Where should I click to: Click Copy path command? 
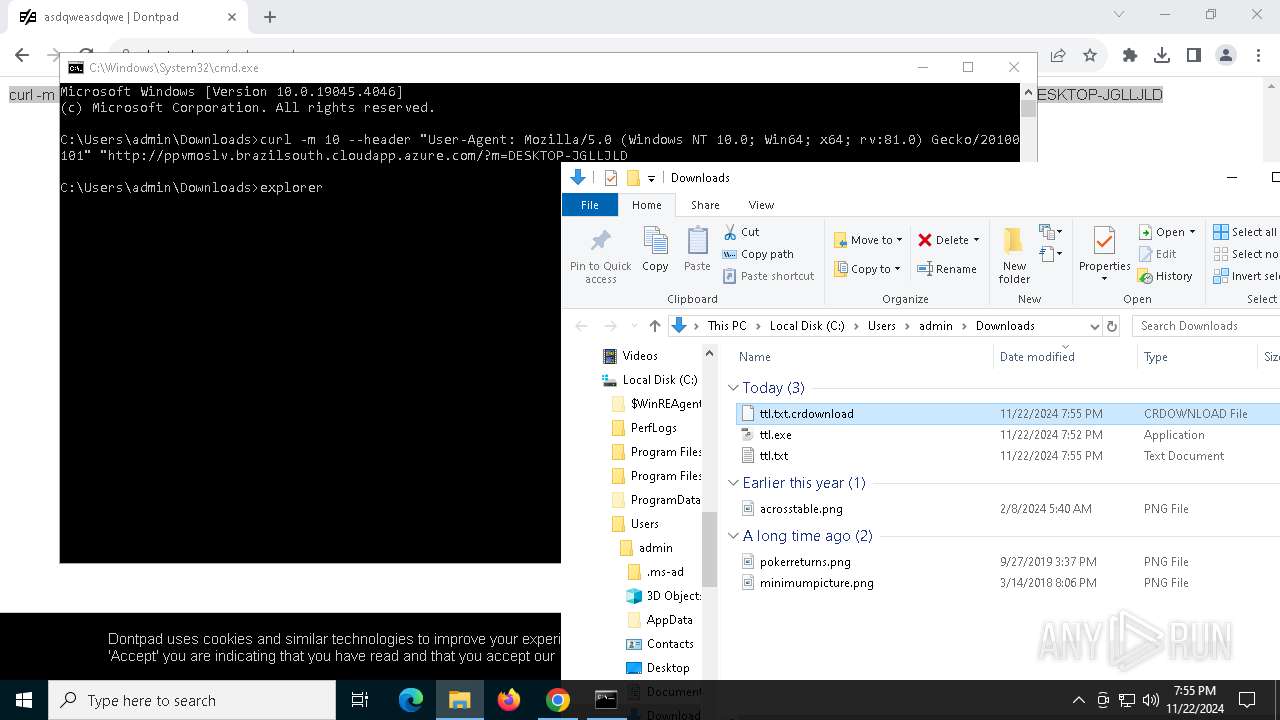[758, 254]
